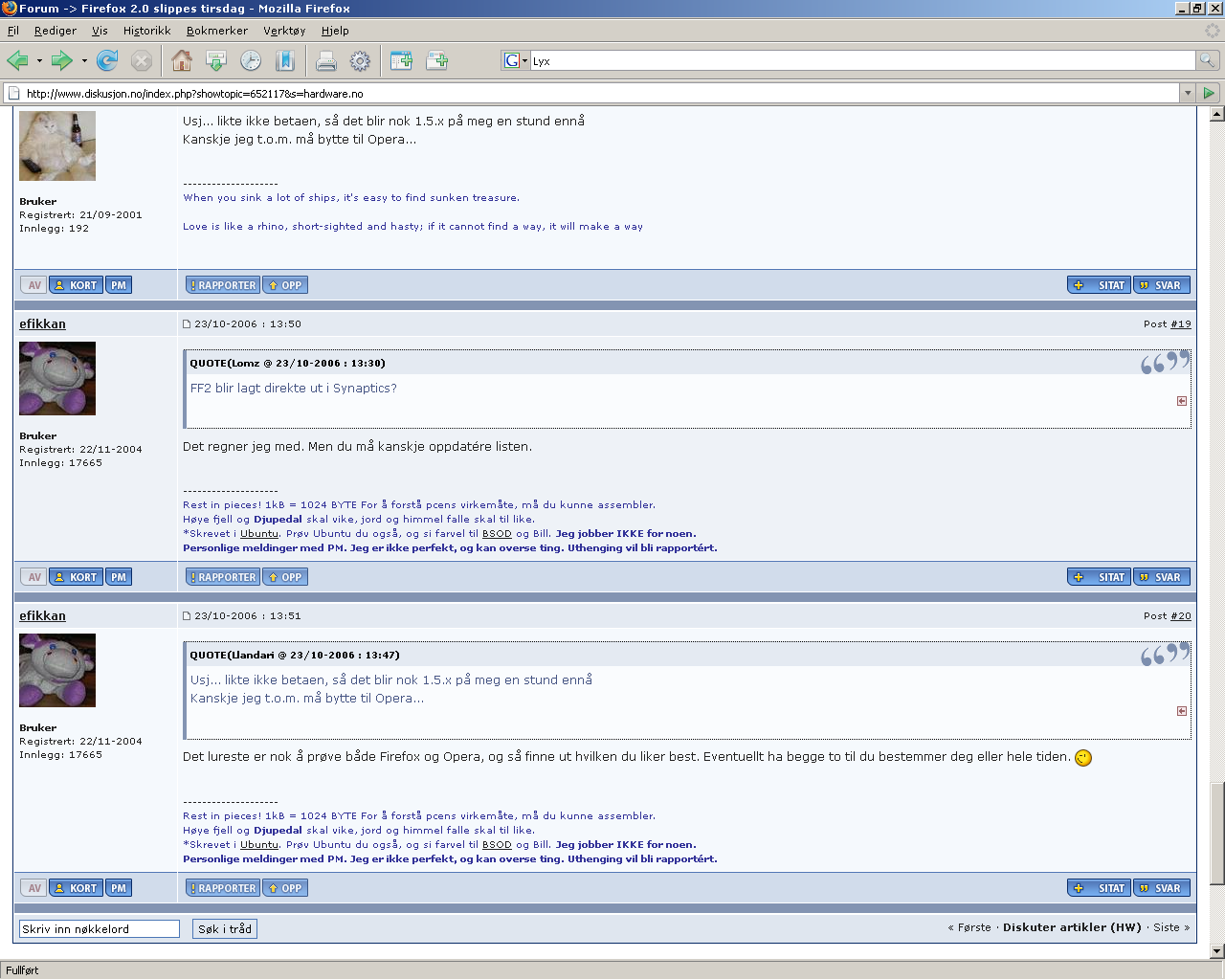
Task: Focus the Google search box containing Lyx
Action: (x=863, y=61)
